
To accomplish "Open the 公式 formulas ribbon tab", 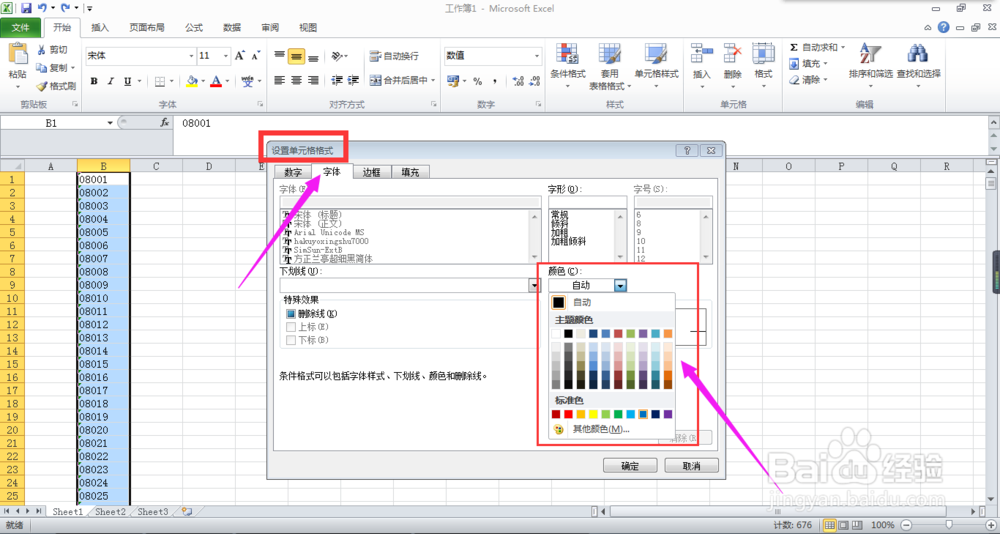I will [x=193, y=27].
